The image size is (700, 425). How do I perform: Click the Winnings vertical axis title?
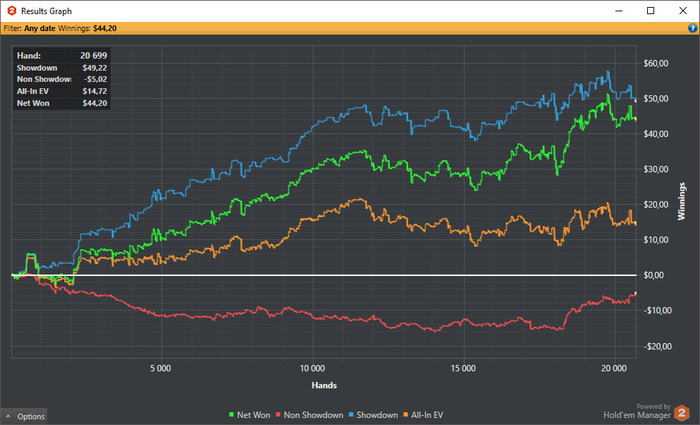tap(681, 201)
